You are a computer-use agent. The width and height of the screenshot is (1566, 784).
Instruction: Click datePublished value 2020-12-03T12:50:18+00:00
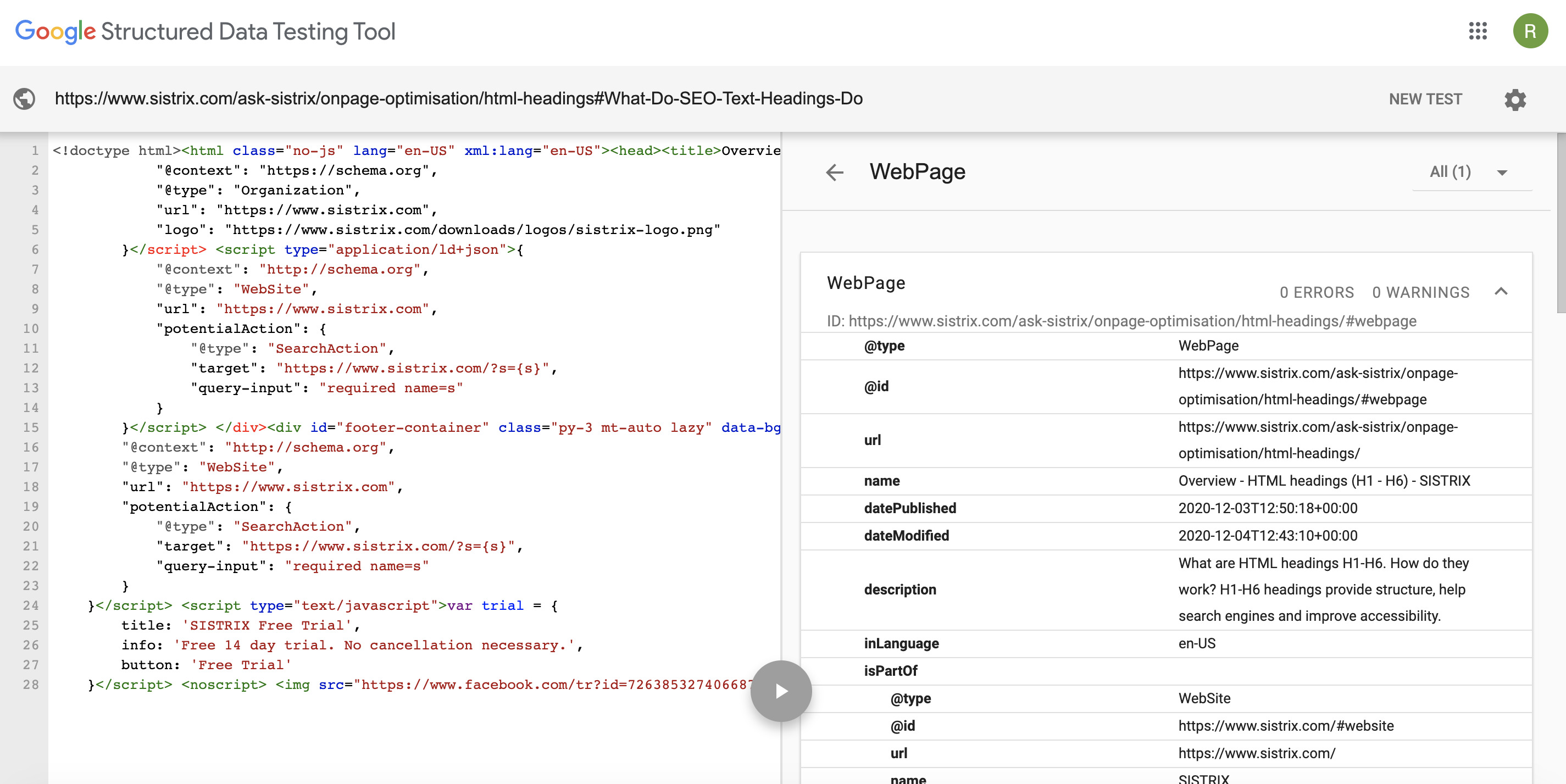1267,508
